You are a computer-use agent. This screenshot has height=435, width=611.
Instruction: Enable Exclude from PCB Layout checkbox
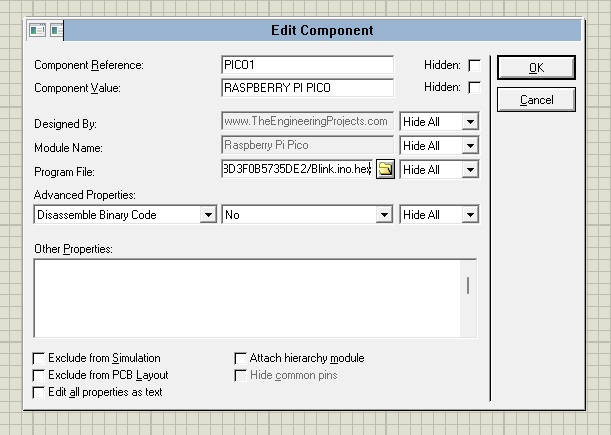click(39, 375)
